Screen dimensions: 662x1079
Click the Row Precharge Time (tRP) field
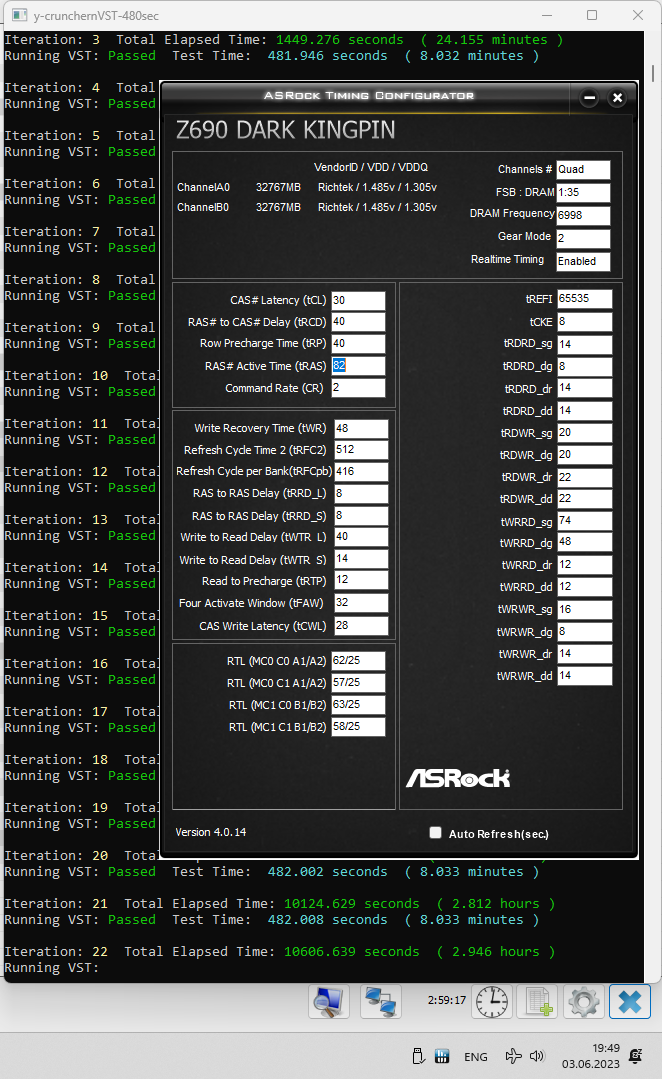359,343
